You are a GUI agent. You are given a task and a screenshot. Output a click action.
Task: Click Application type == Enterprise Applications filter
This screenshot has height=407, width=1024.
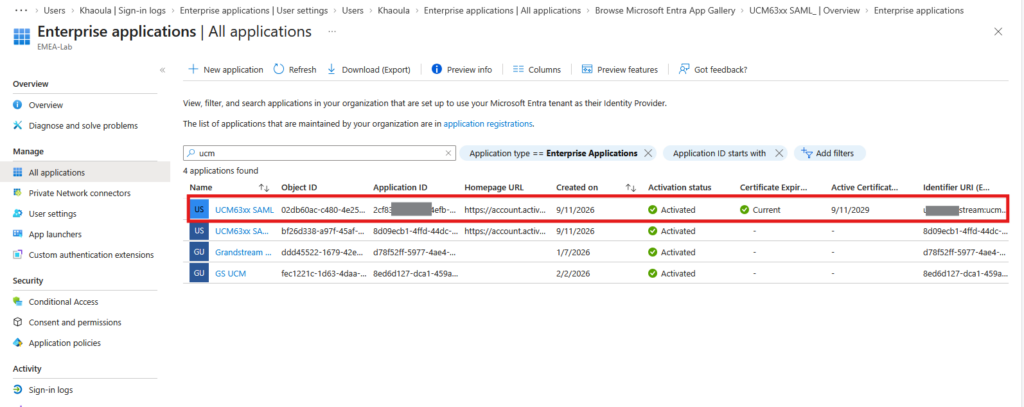click(x=553, y=153)
